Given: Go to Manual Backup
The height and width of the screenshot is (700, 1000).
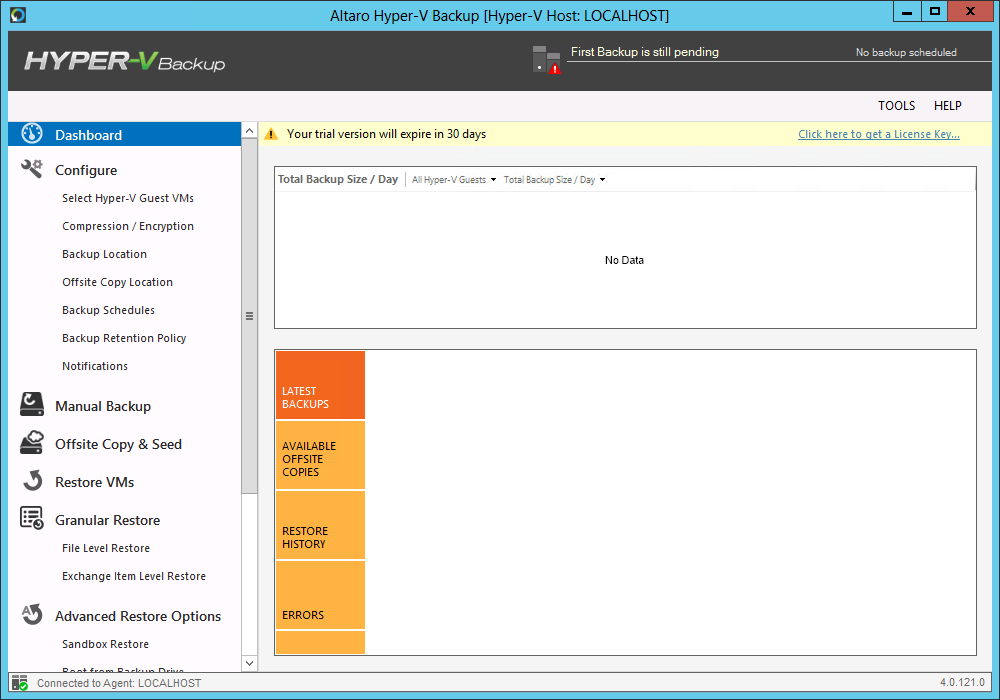Looking at the screenshot, I should coord(103,406).
